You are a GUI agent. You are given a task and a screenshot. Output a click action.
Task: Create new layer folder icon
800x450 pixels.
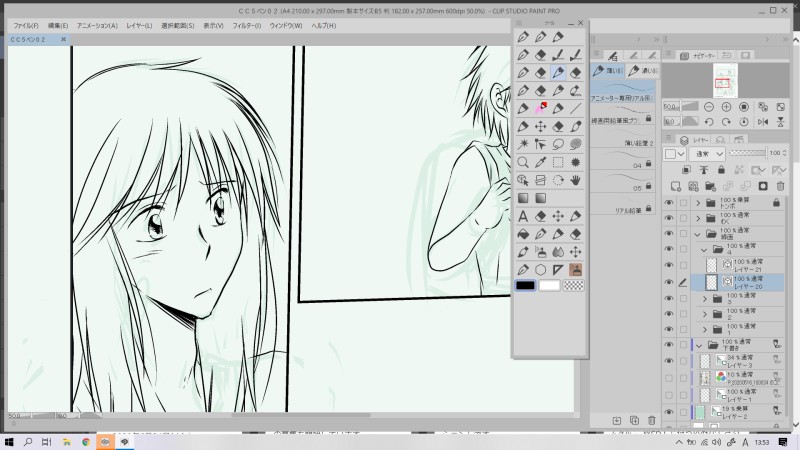710,186
